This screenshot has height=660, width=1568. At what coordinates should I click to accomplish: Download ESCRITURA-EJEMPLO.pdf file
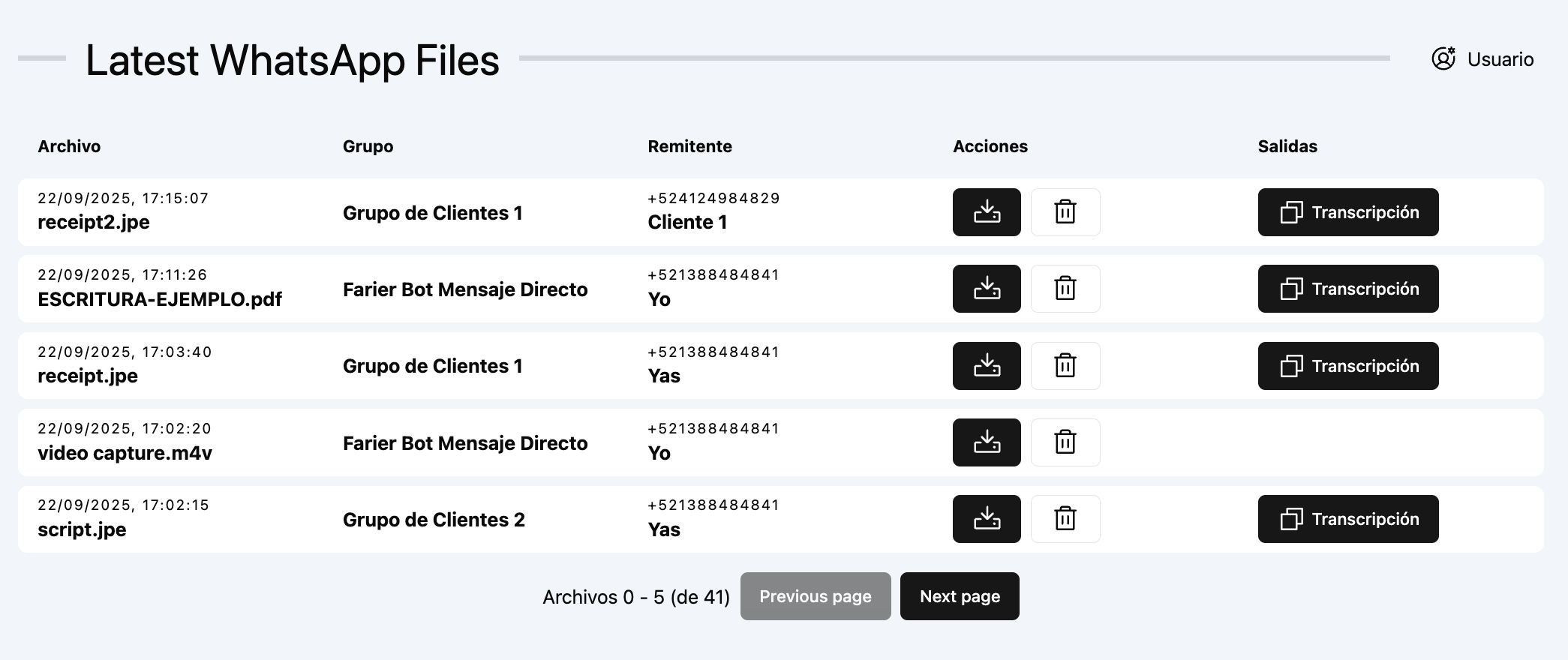click(986, 289)
